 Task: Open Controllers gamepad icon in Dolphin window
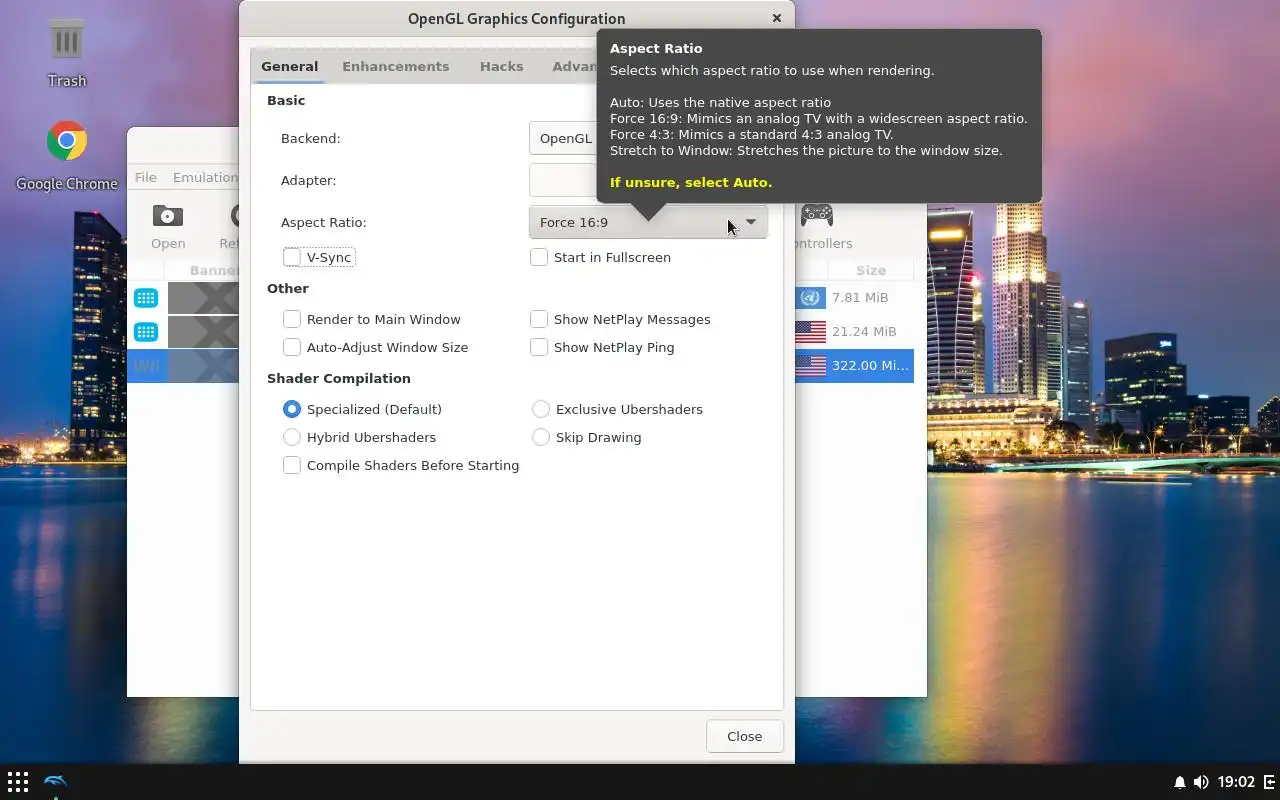(817, 214)
